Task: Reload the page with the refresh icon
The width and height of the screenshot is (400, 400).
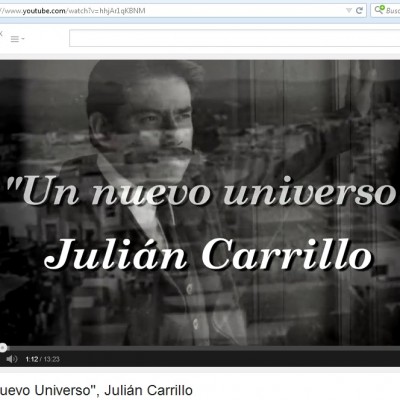Action: [359, 11]
